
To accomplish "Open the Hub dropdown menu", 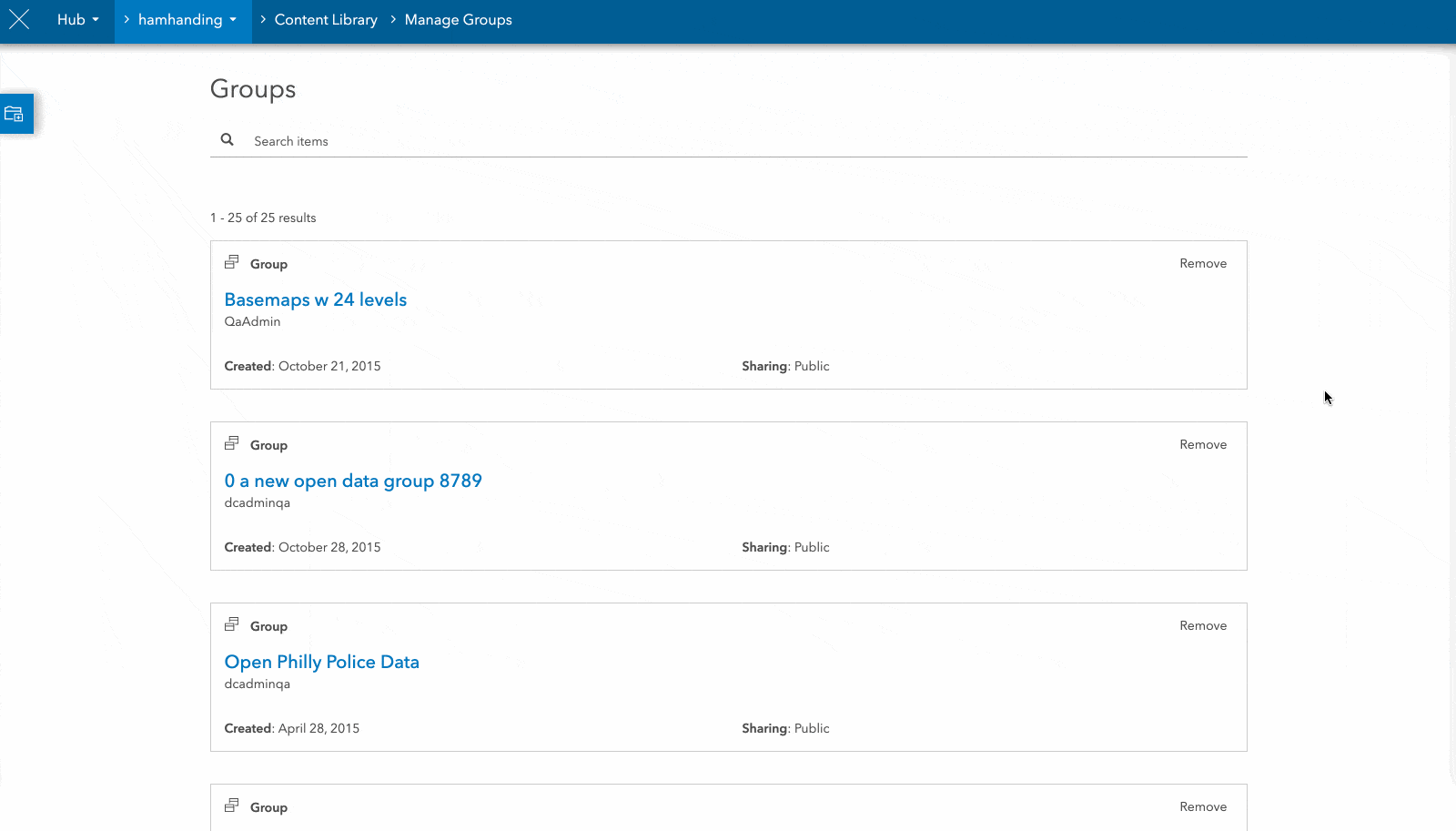I will [77, 19].
